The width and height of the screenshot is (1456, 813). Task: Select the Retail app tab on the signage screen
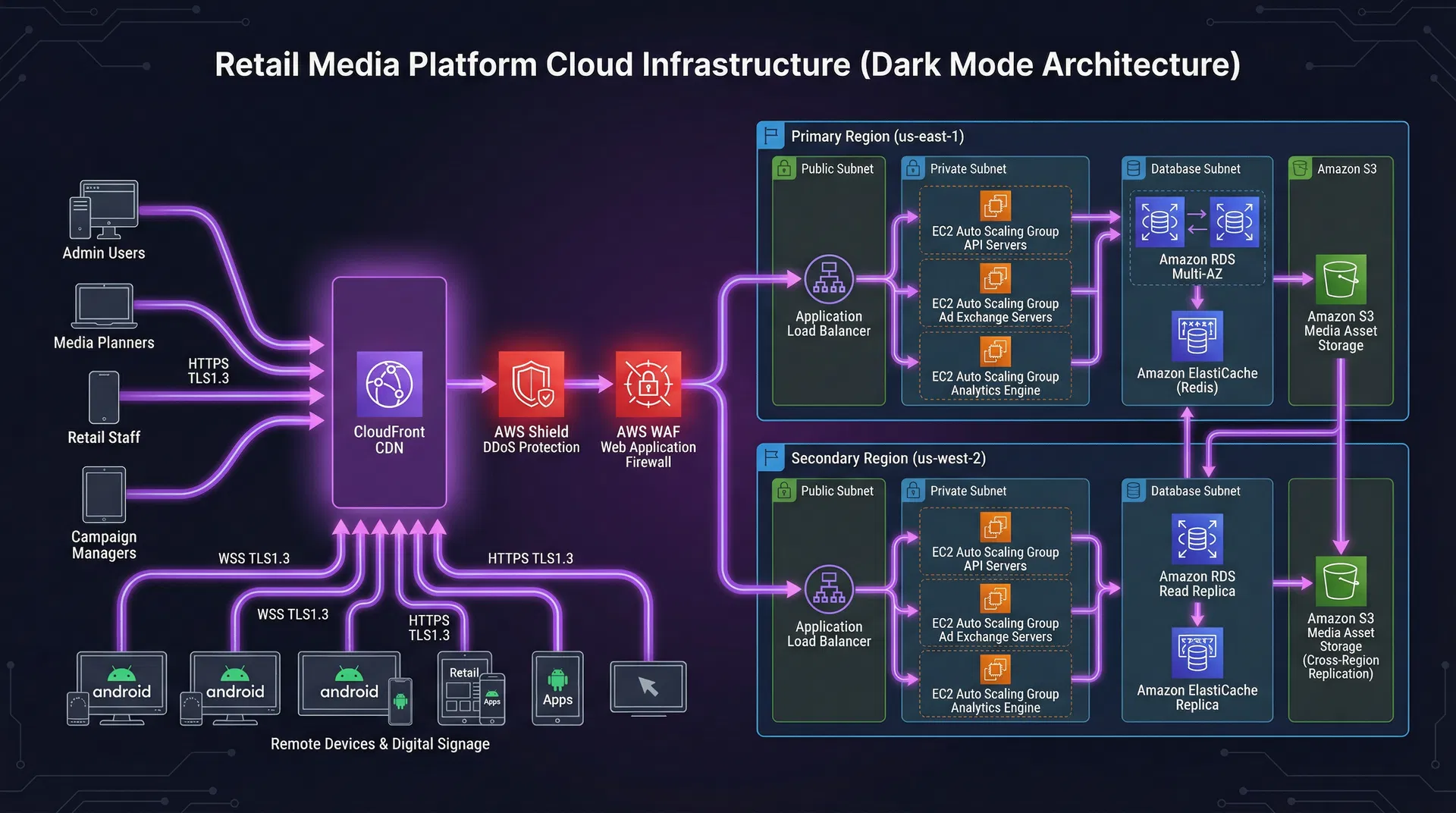463,673
